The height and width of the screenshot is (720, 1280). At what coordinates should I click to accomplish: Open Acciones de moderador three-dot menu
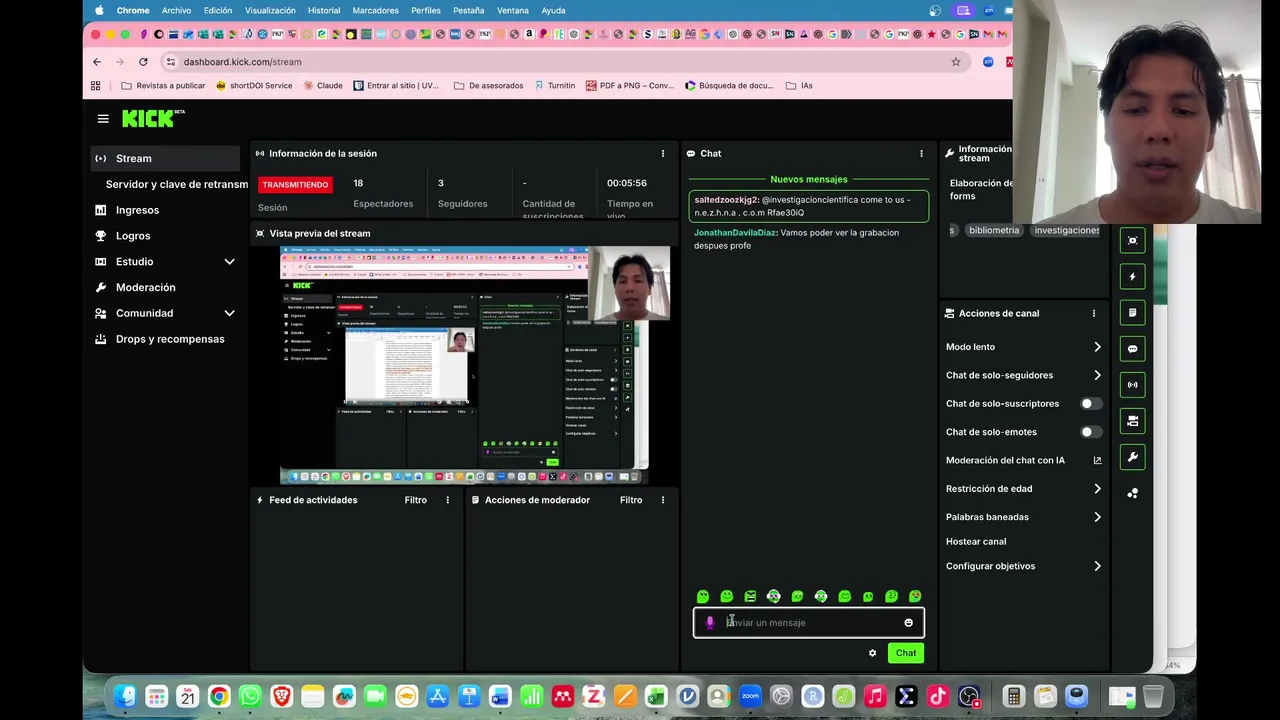(662, 500)
